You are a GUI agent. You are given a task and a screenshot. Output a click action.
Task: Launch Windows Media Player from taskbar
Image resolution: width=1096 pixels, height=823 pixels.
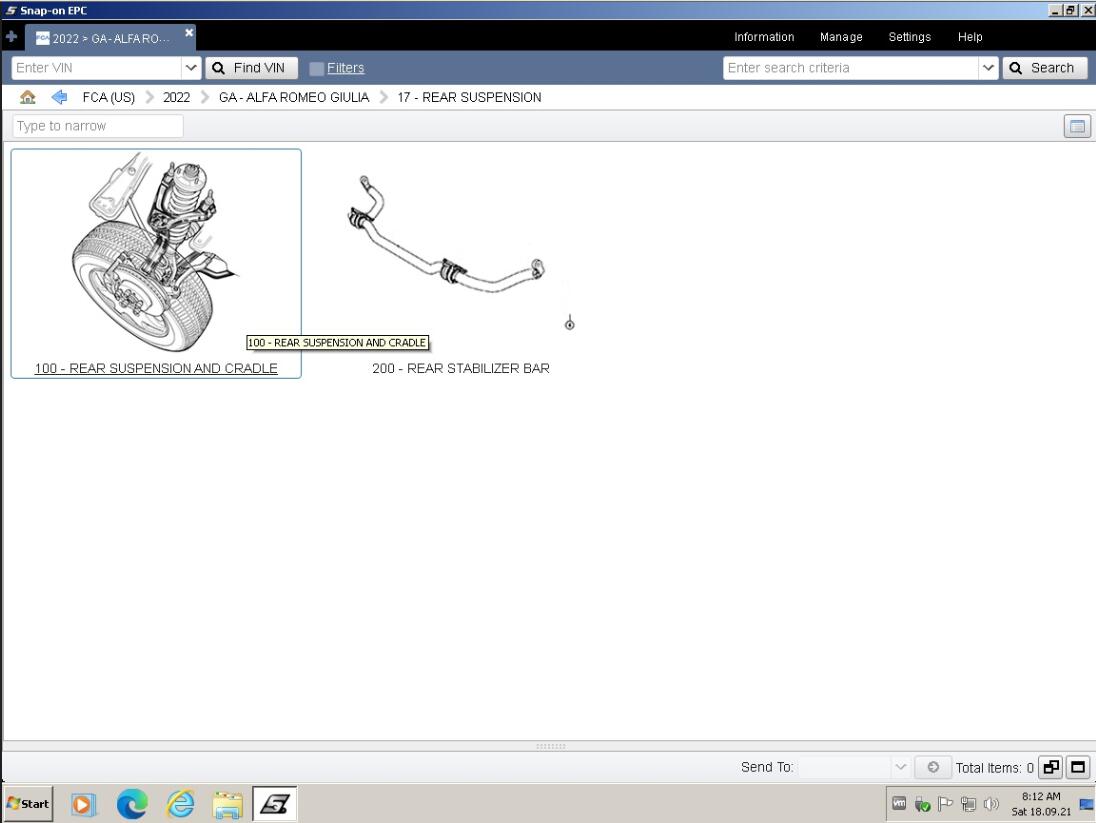point(82,805)
